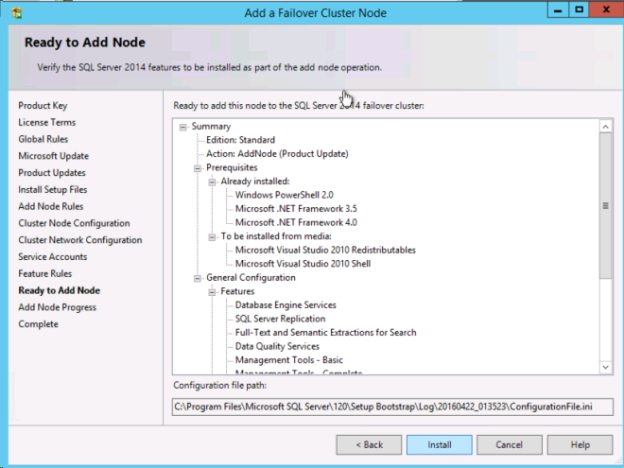Select Microsoft .NET Framework 3.5 entry

point(296,209)
